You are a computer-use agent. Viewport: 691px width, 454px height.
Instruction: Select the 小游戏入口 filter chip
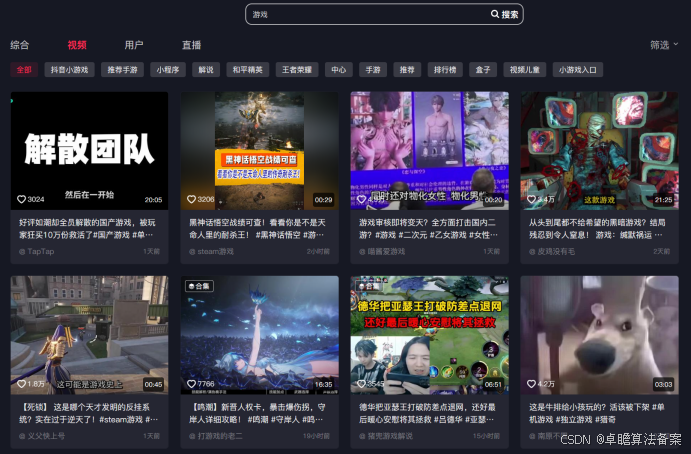[578, 70]
